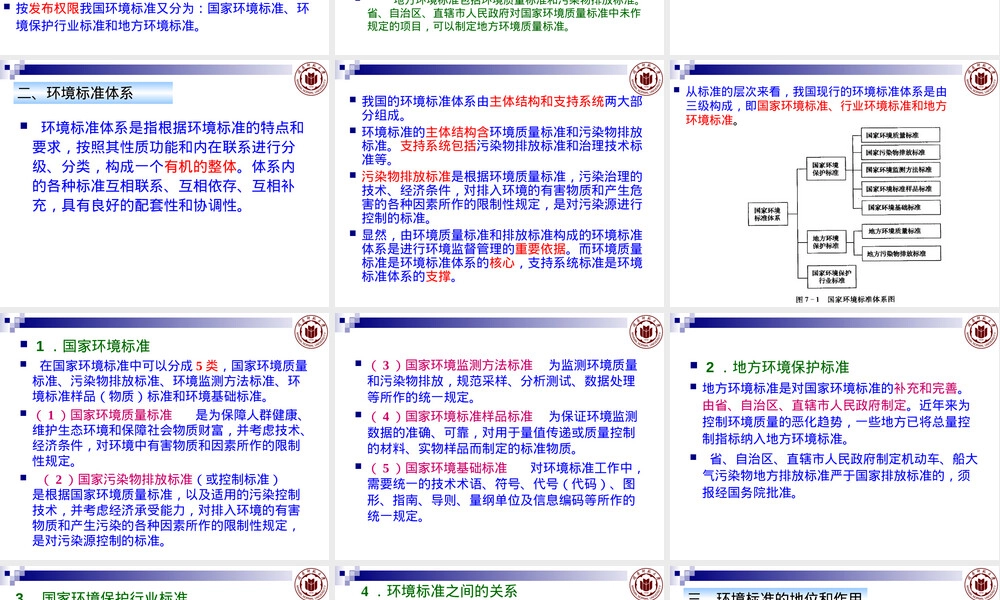Click the 国家环境质量标准 box in the diagram
The image size is (1000, 600).
[x=900, y=135]
